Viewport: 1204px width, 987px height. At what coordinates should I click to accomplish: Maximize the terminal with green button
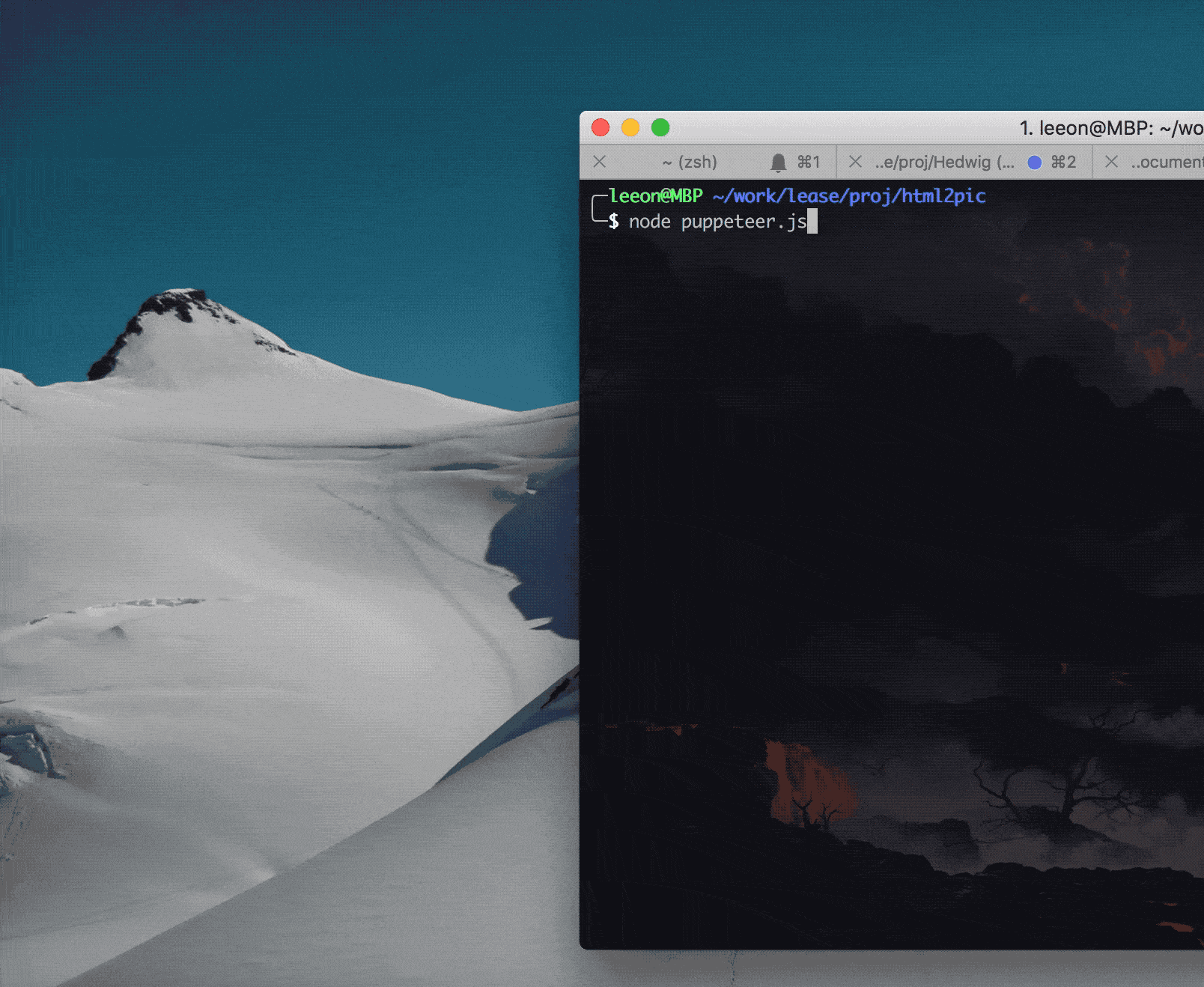(660, 127)
